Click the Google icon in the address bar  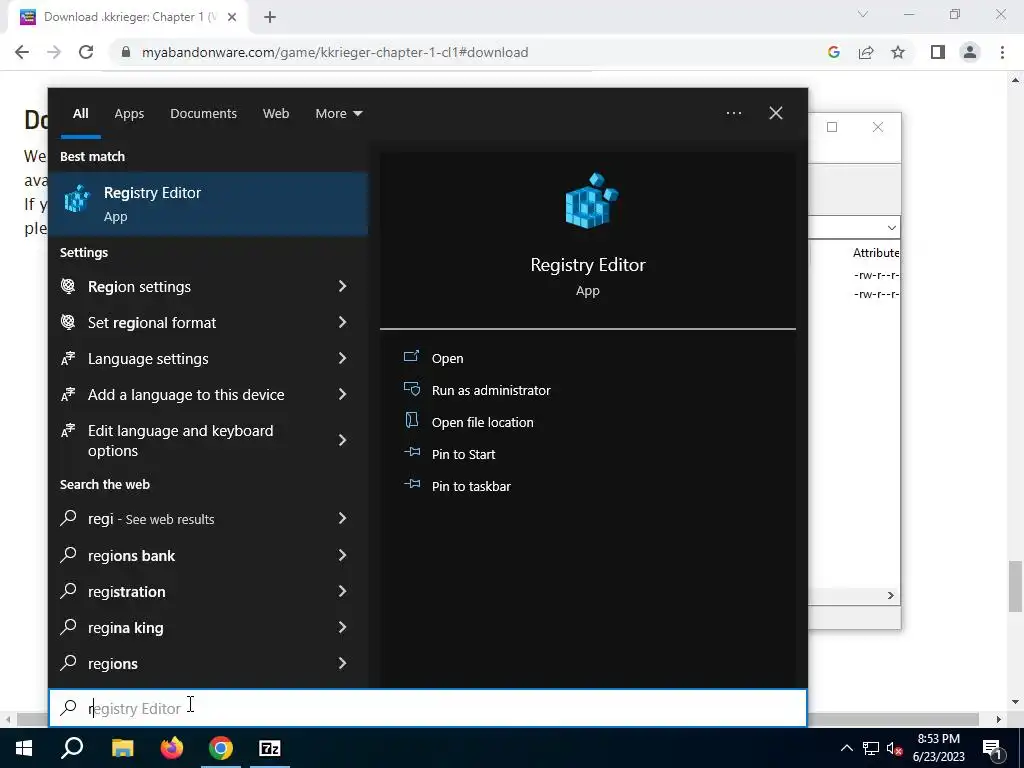click(x=833, y=52)
